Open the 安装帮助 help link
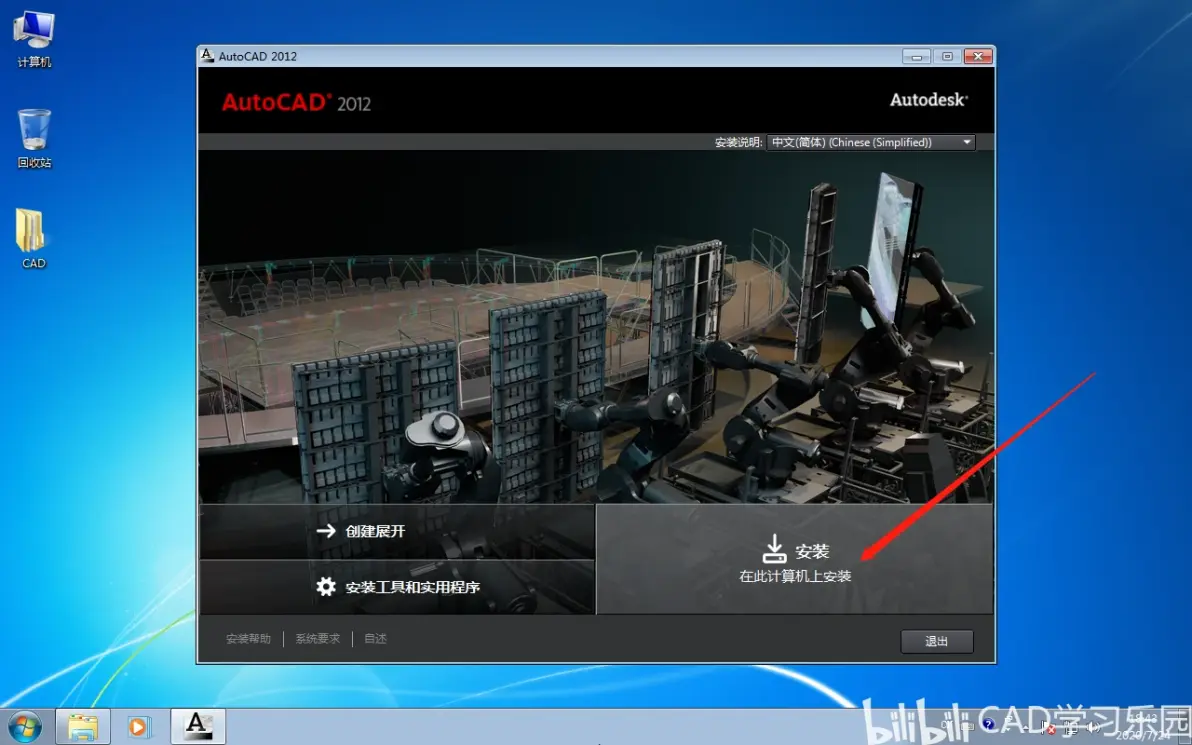The width and height of the screenshot is (1192, 745). [x=248, y=639]
